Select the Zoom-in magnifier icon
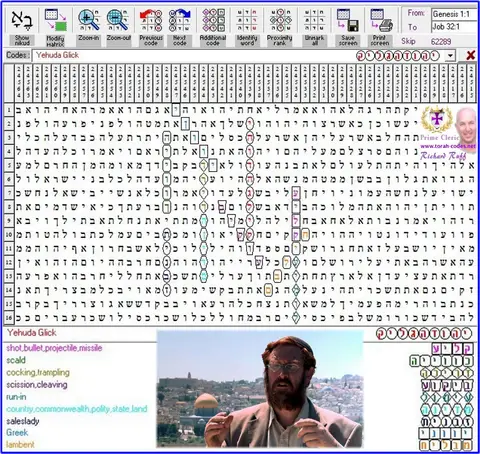Viewport: 480px width, 454px height. coord(89,20)
